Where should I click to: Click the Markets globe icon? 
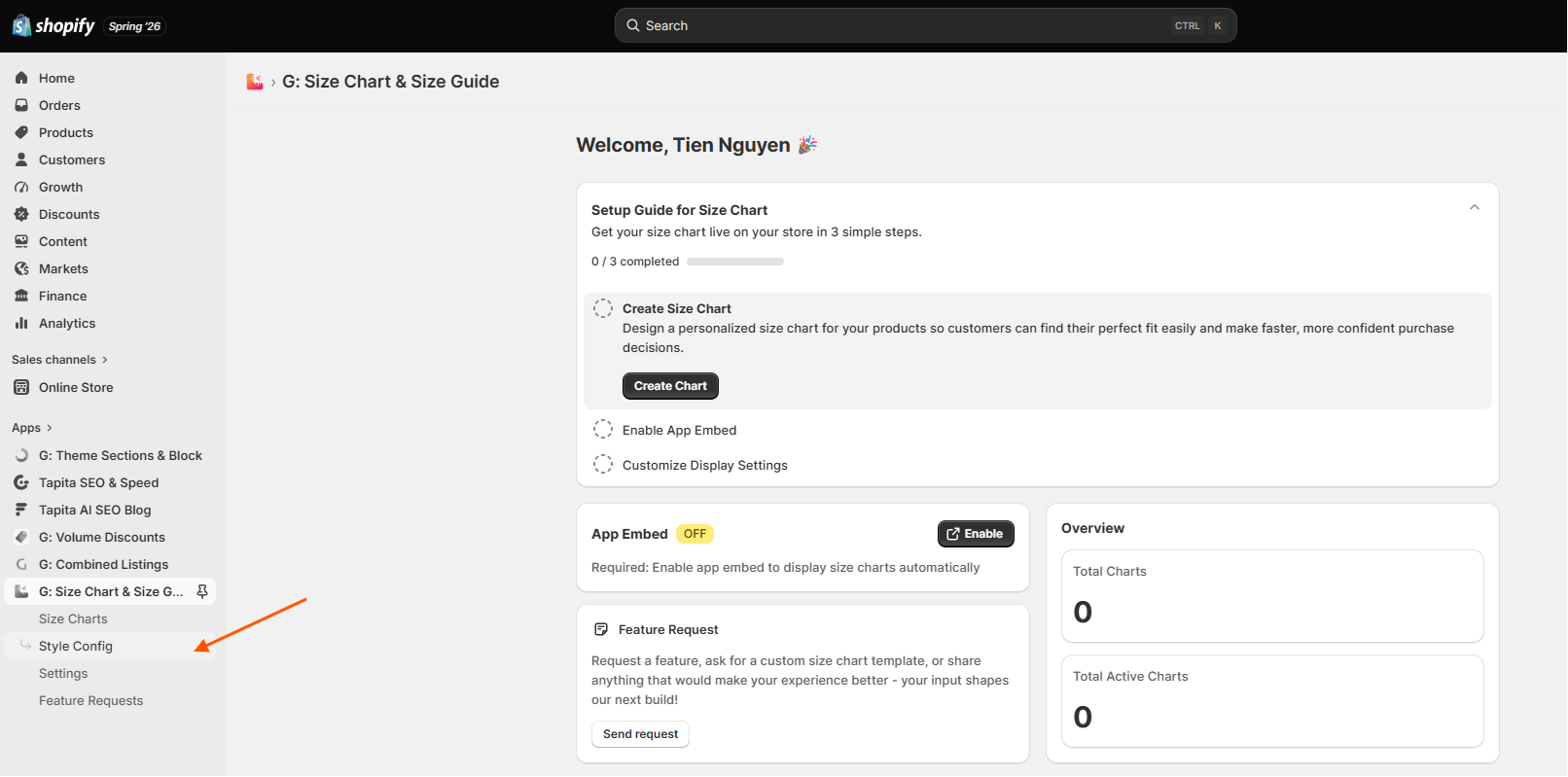coord(21,268)
